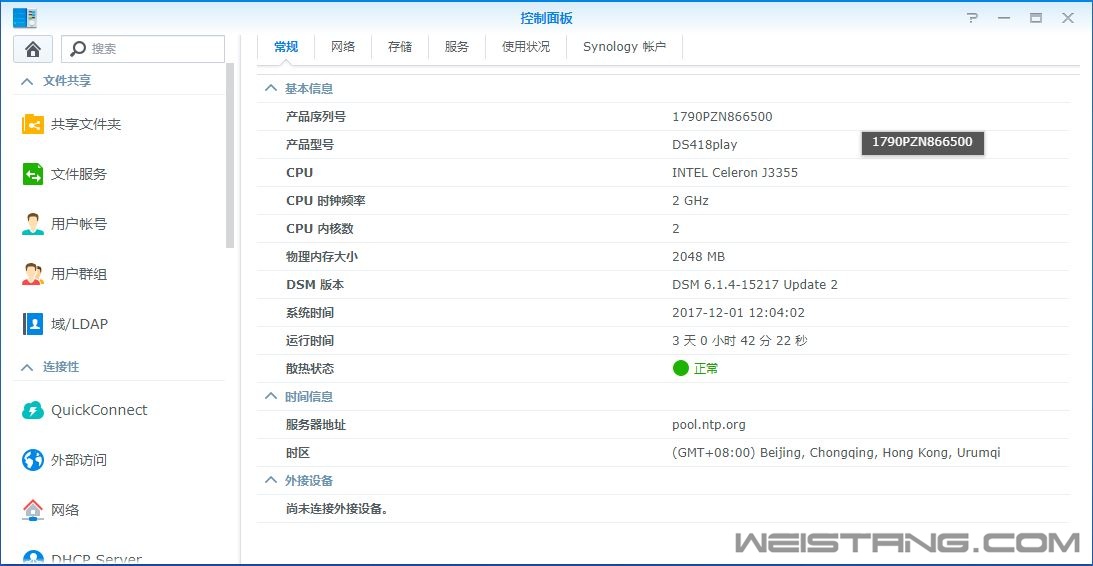Open the External Access (外部访问) globe icon
Screen dimensions: 1093x566
point(33,460)
